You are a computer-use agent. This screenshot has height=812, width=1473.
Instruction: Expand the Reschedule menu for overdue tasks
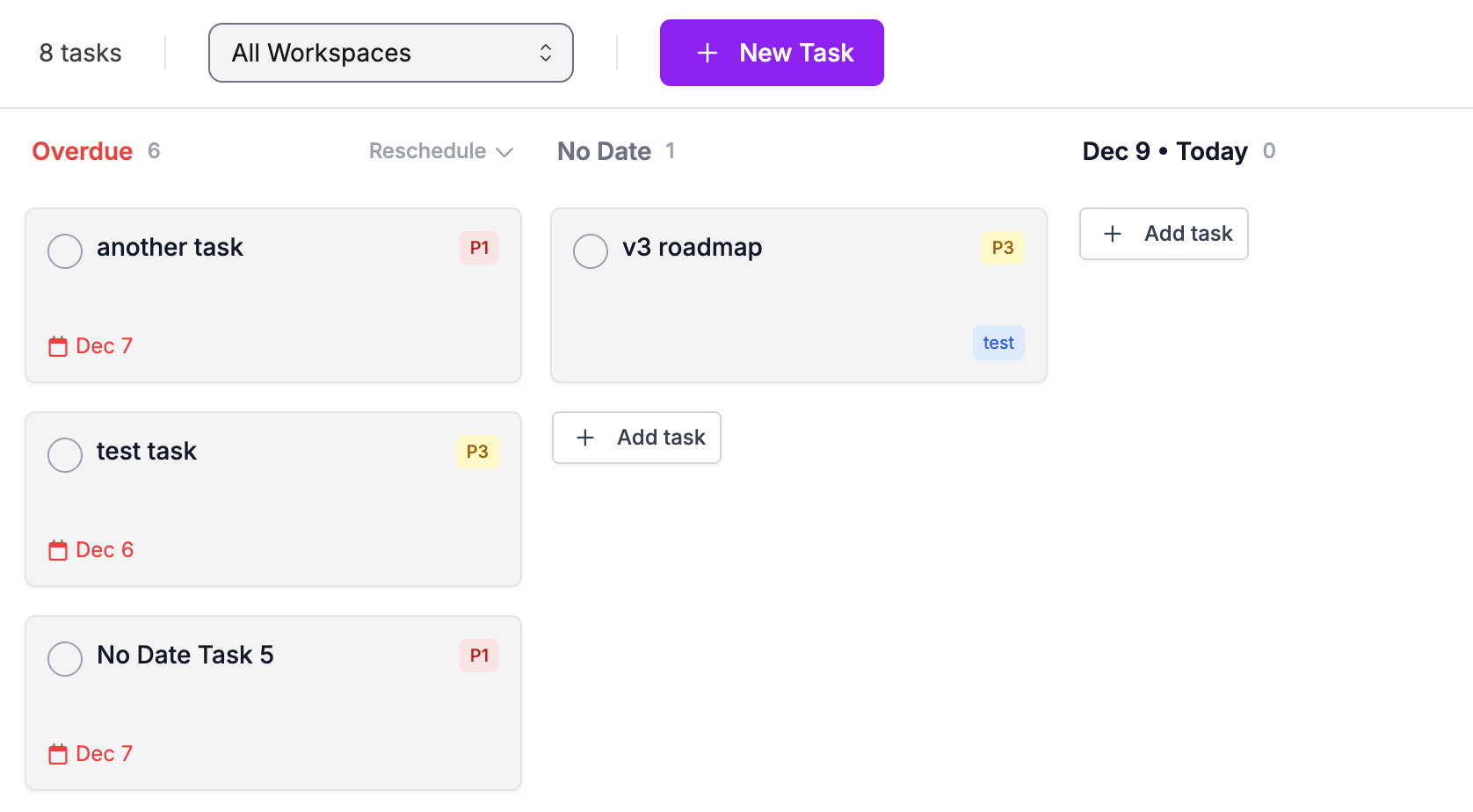[440, 151]
